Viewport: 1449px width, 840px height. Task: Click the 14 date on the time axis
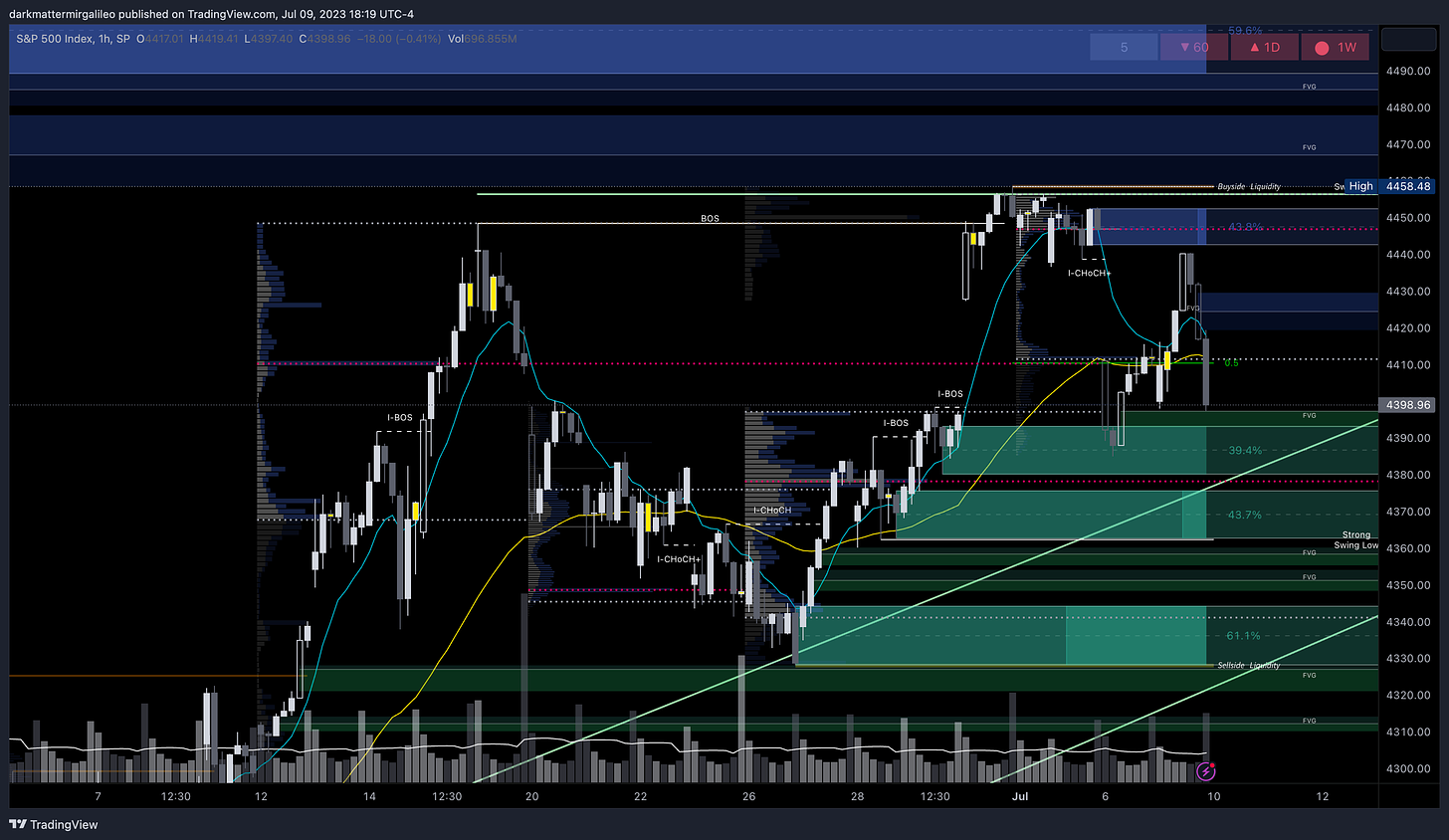coord(370,796)
